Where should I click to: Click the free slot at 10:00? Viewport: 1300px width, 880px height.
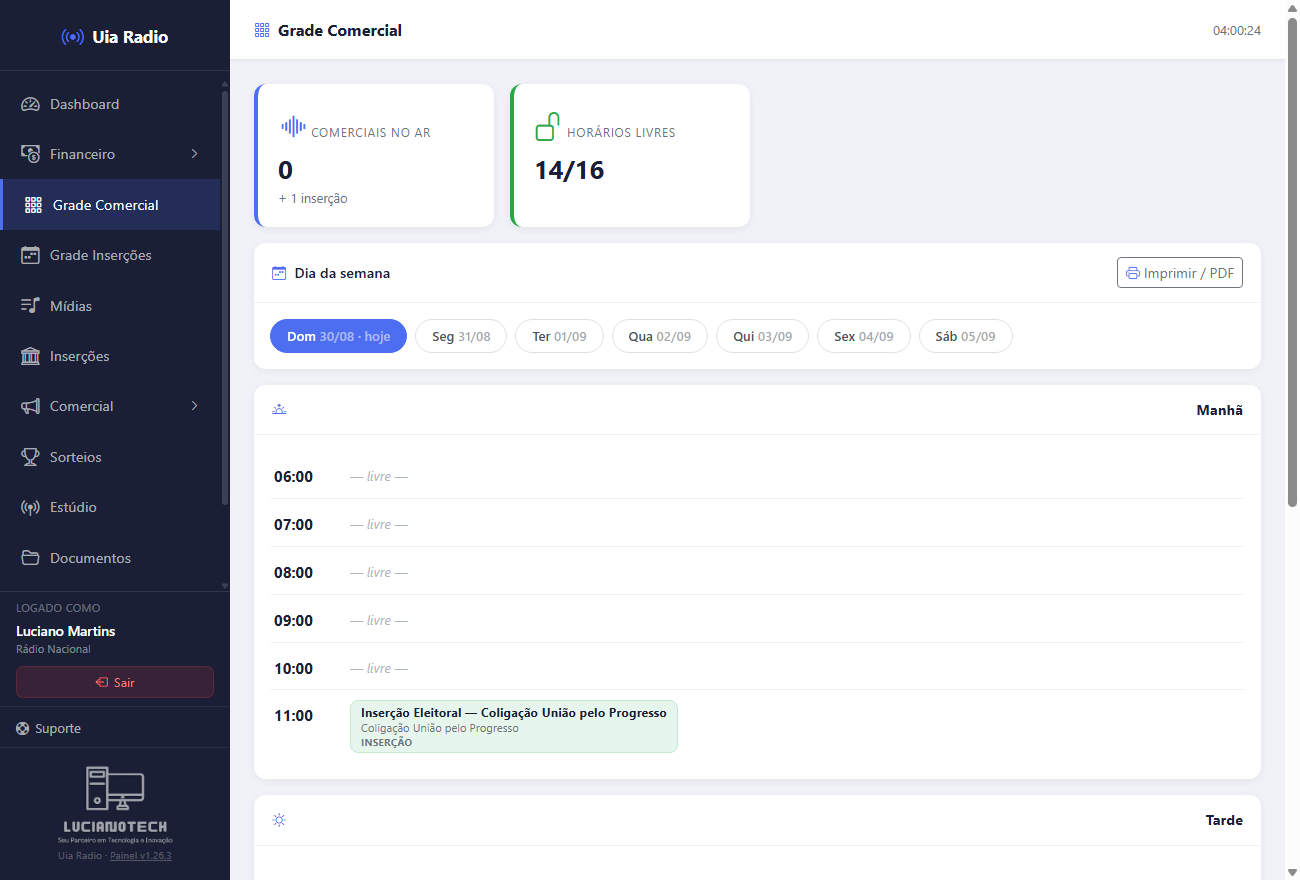(x=379, y=669)
